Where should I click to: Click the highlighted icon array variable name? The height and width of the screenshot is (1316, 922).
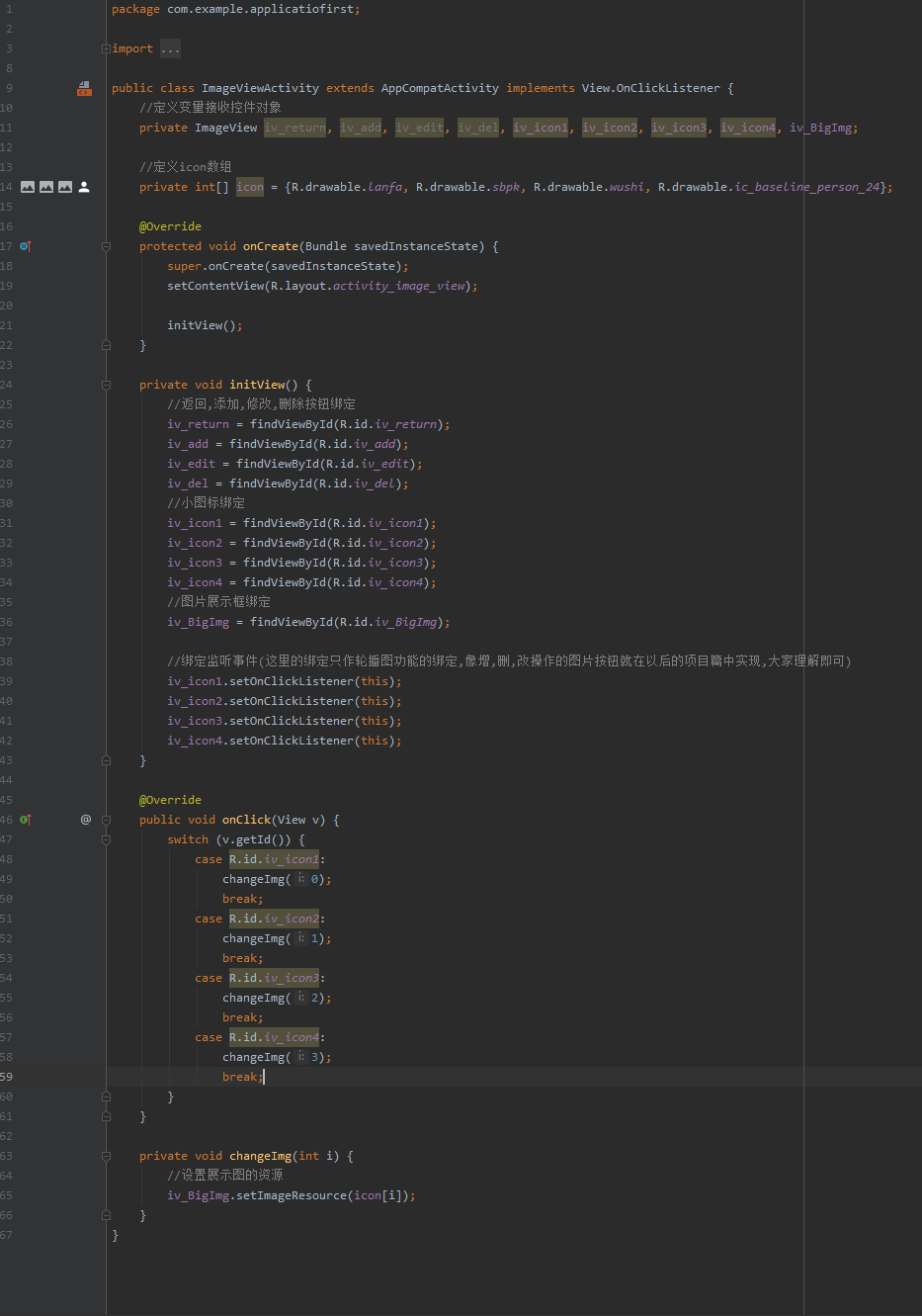[250, 187]
